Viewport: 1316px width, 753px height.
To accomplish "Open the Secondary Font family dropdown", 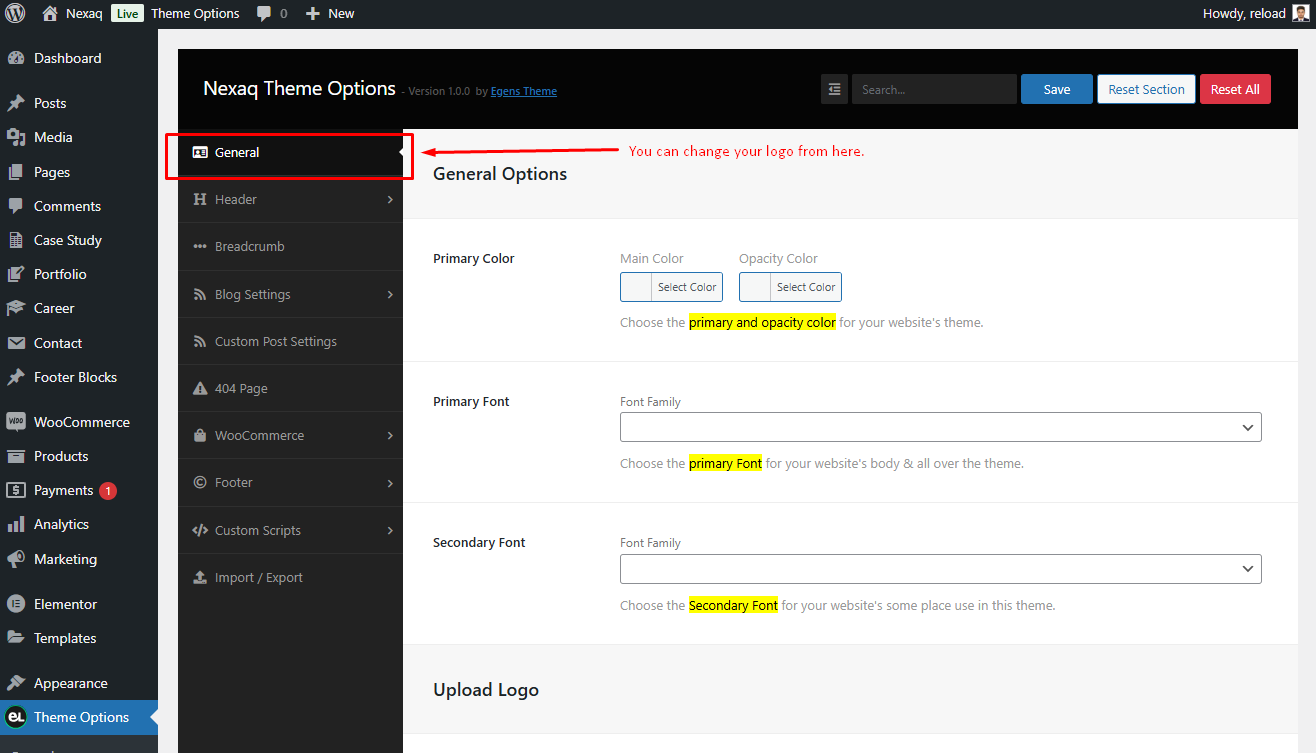I will (940, 569).
